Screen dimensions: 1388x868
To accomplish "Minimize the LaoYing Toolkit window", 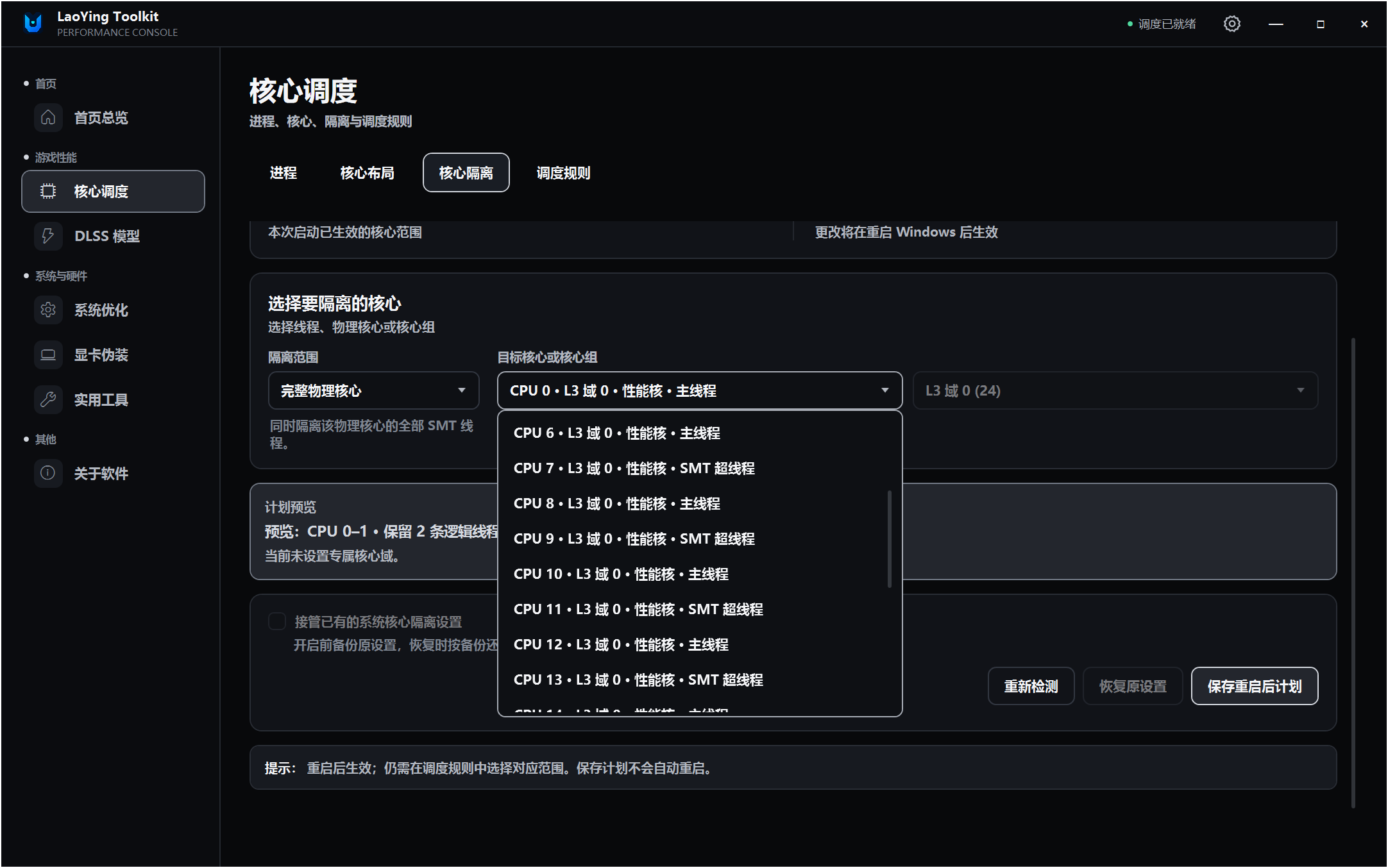I will [x=1276, y=24].
